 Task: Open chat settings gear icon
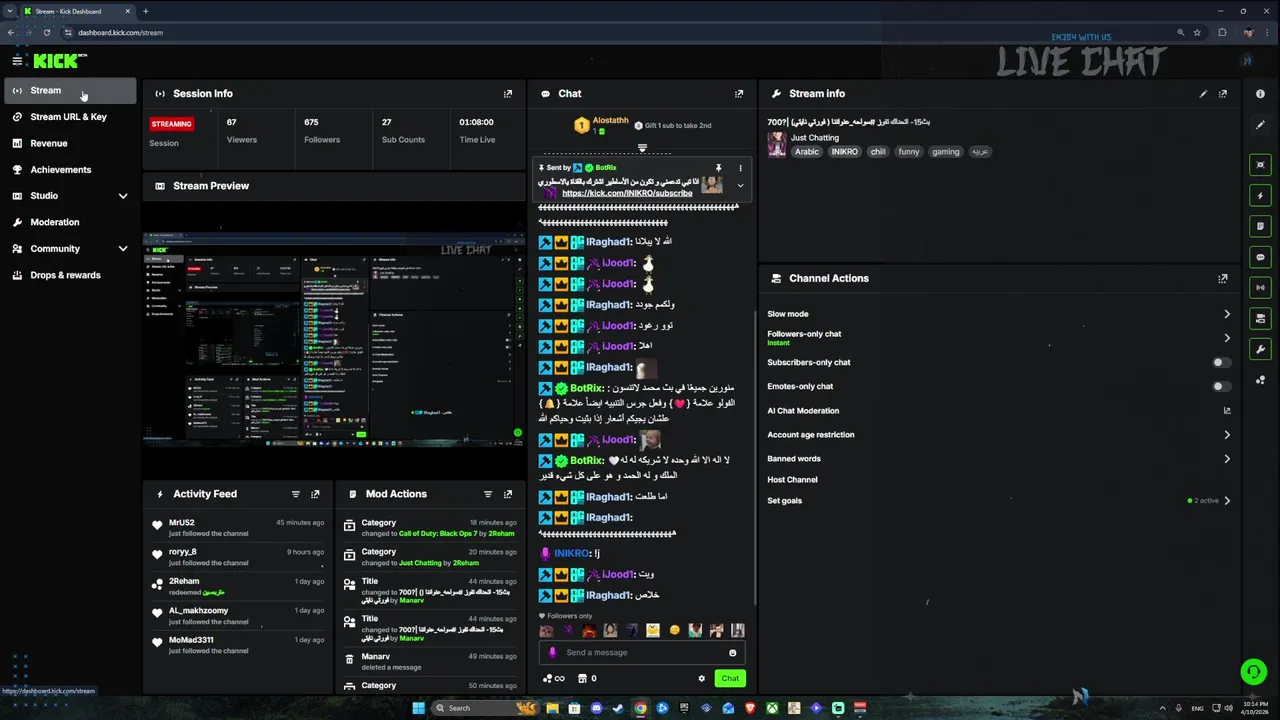(702, 679)
